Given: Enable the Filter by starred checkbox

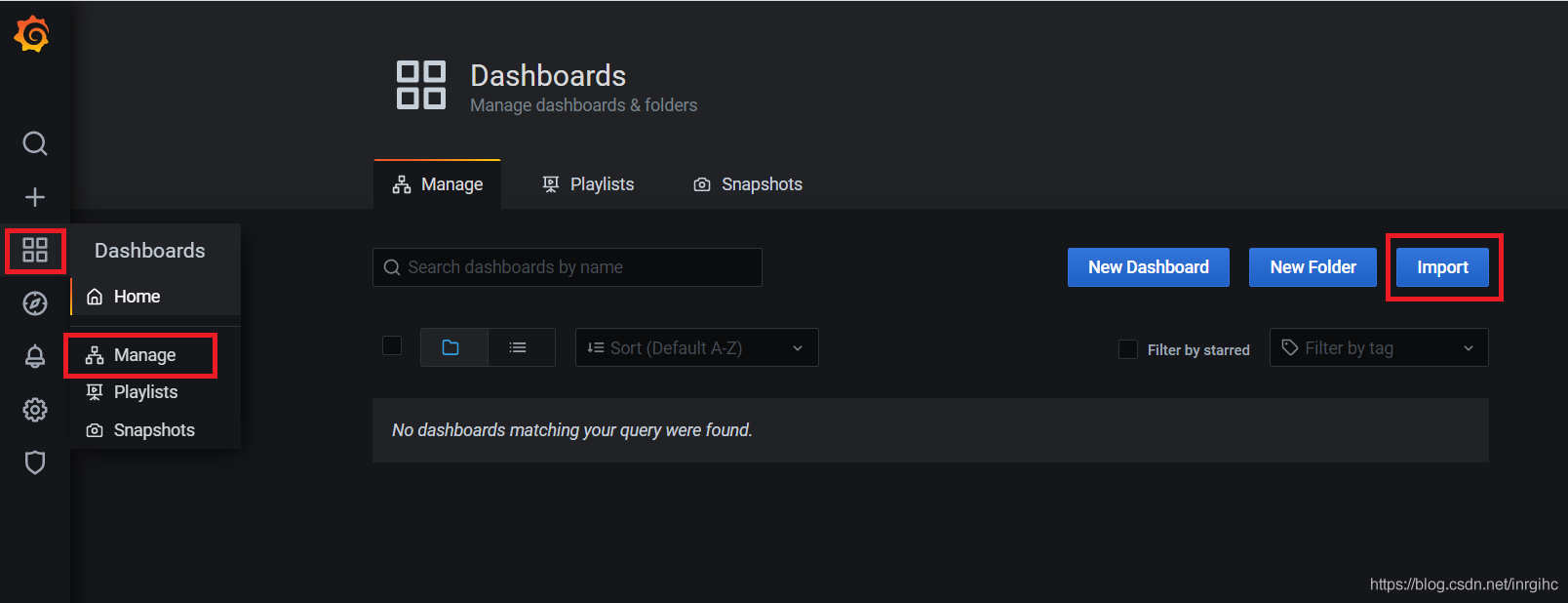Looking at the screenshot, I should (x=1128, y=349).
